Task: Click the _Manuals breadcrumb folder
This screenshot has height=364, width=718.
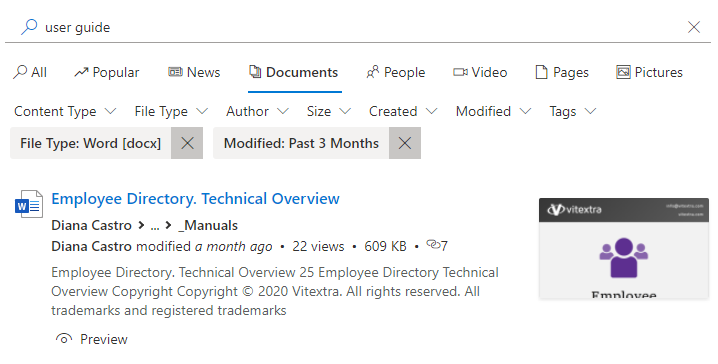Action: click(x=208, y=225)
